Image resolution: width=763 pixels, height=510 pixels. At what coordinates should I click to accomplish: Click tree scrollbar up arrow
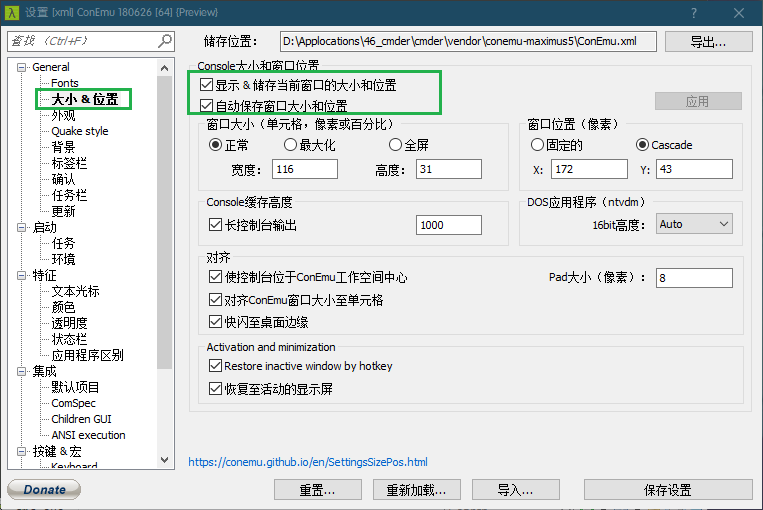click(164, 68)
